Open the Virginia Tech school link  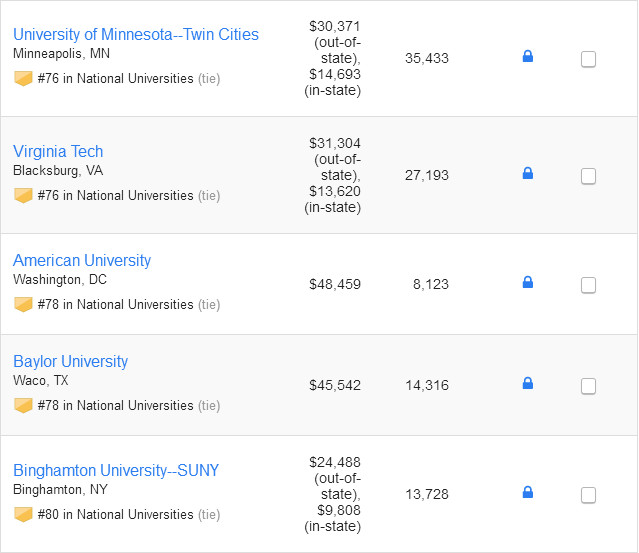58,151
